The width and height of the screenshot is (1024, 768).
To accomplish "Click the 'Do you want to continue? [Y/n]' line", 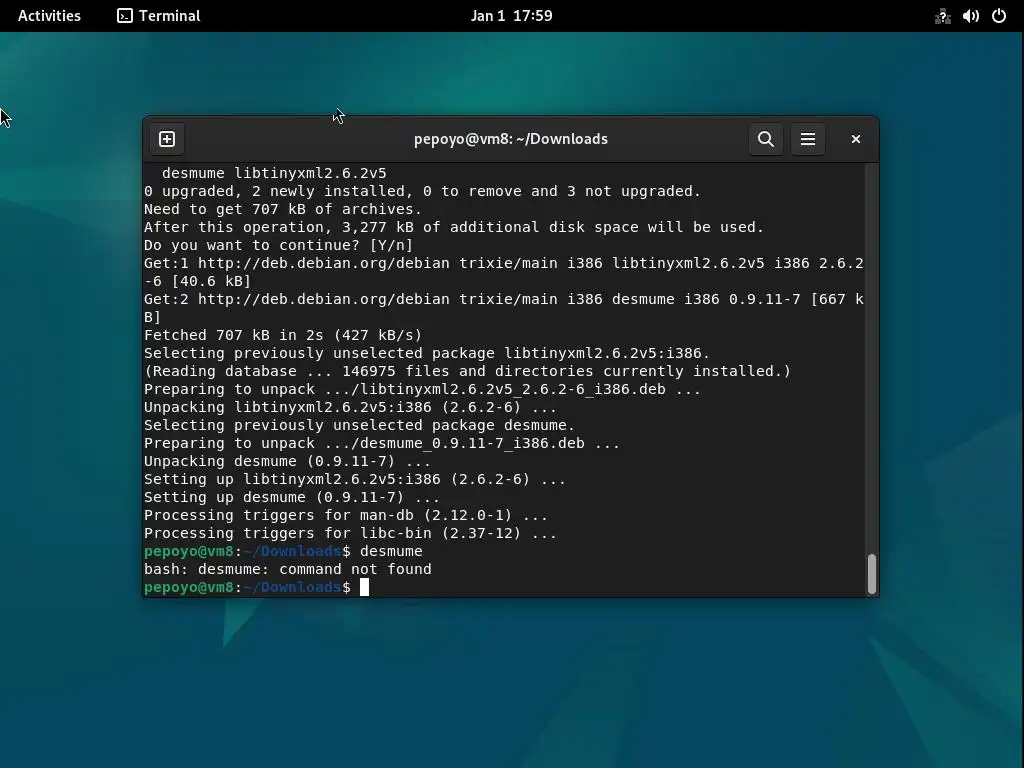I will point(279,245).
